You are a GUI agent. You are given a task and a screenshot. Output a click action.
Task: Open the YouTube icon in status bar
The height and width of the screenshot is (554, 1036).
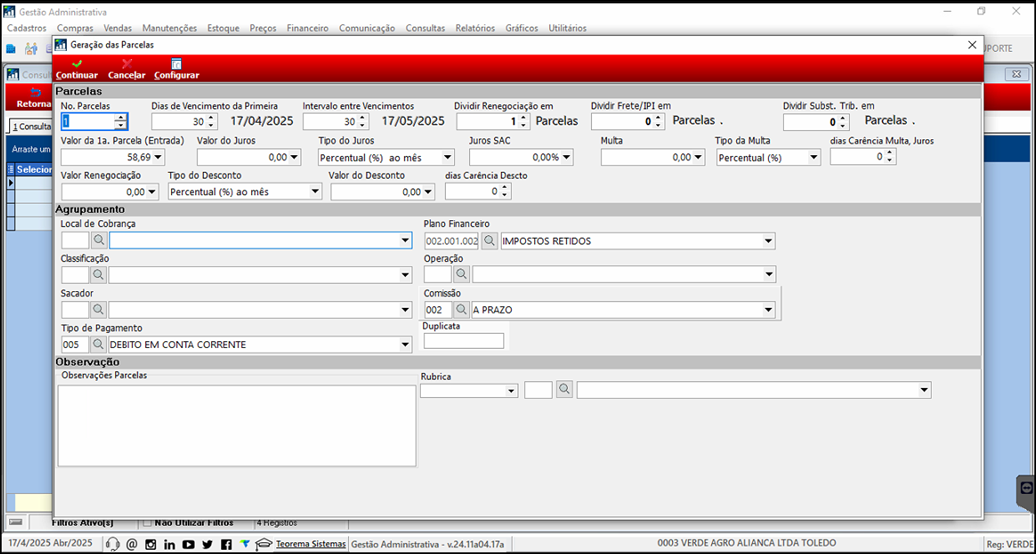[188, 544]
